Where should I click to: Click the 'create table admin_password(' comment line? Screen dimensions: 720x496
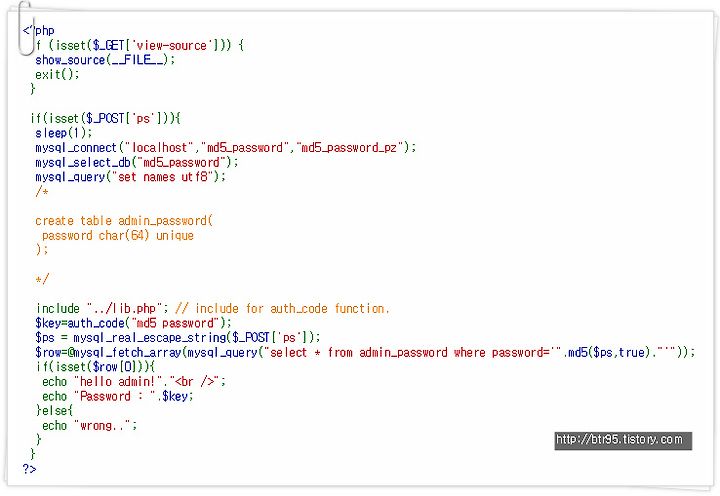(x=124, y=221)
